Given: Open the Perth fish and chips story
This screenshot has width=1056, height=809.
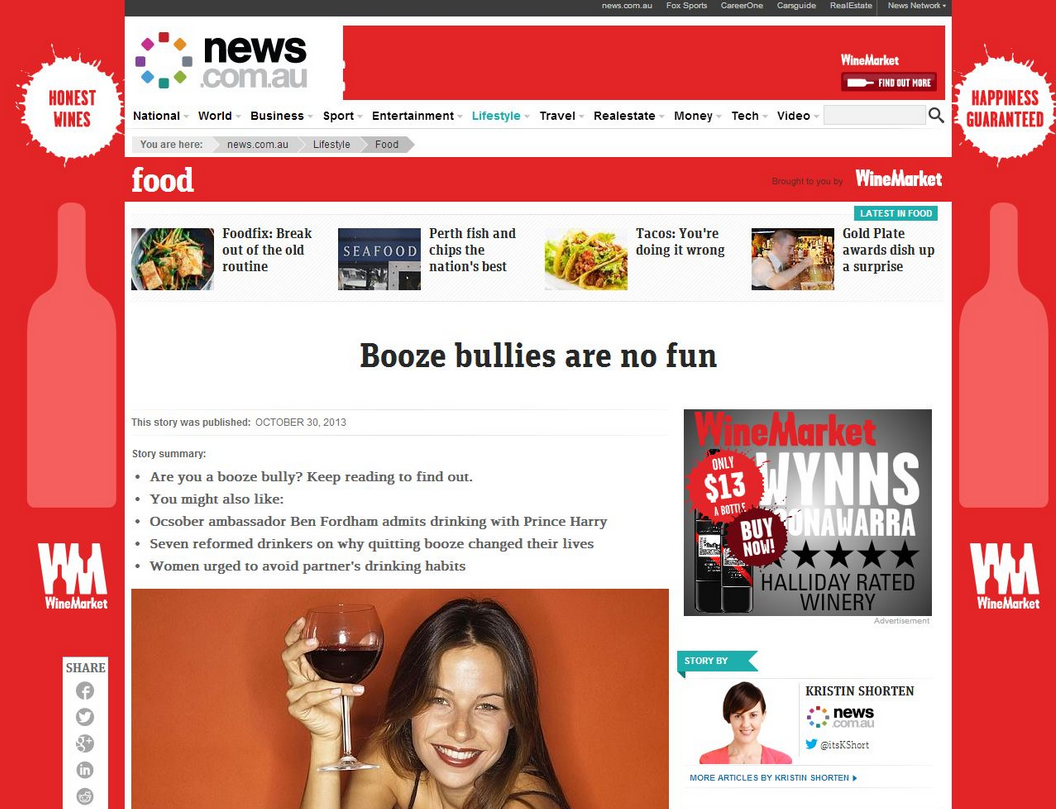Looking at the screenshot, I should tap(472, 250).
